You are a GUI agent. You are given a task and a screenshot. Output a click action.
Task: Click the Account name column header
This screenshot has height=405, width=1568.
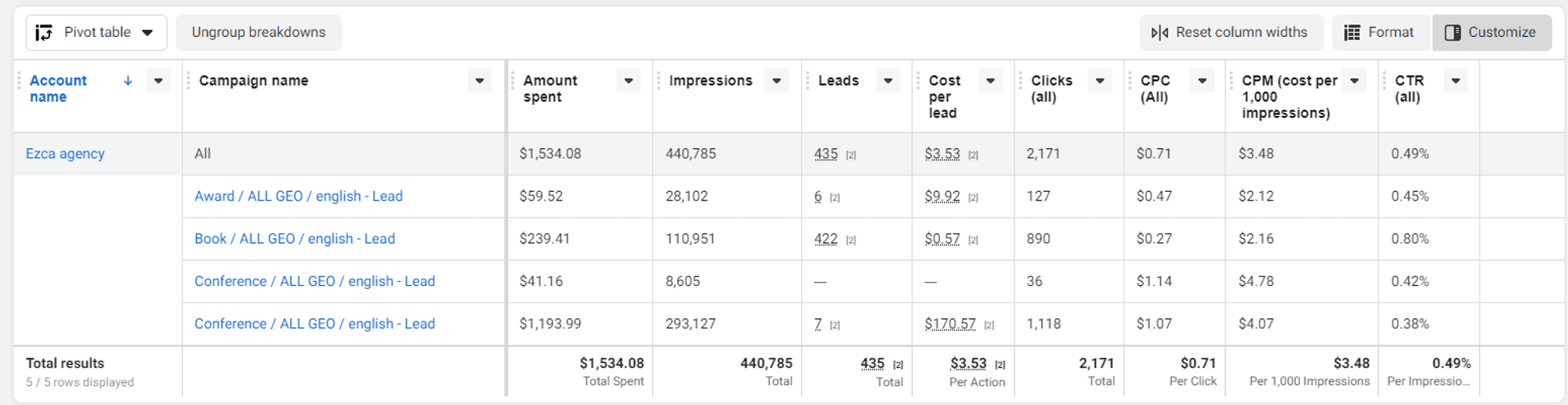pyautogui.click(x=58, y=89)
